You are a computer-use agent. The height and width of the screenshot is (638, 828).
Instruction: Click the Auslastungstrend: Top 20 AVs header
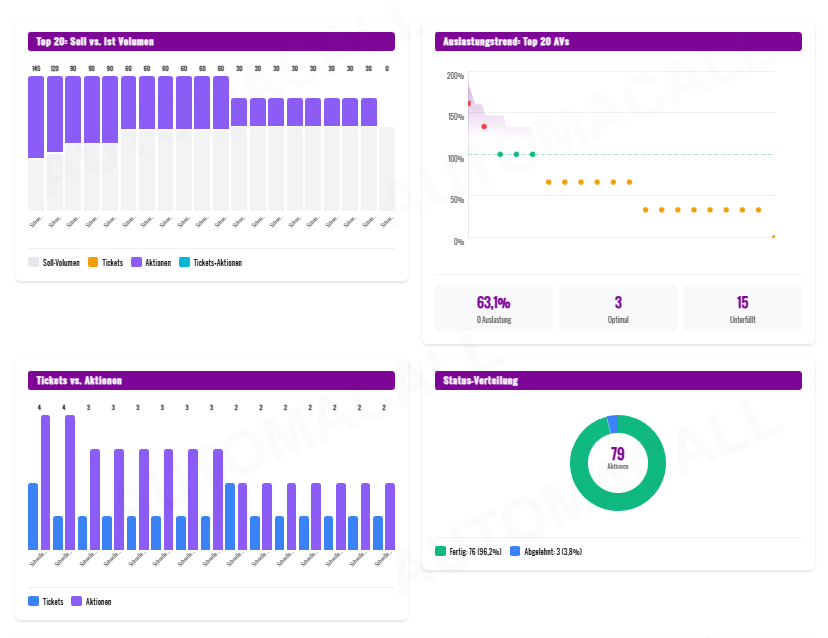pyautogui.click(x=618, y=41)
